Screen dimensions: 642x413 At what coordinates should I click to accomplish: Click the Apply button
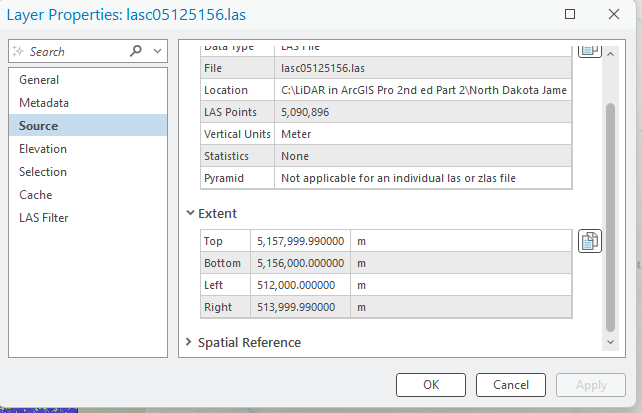click(x=591, y=385)
